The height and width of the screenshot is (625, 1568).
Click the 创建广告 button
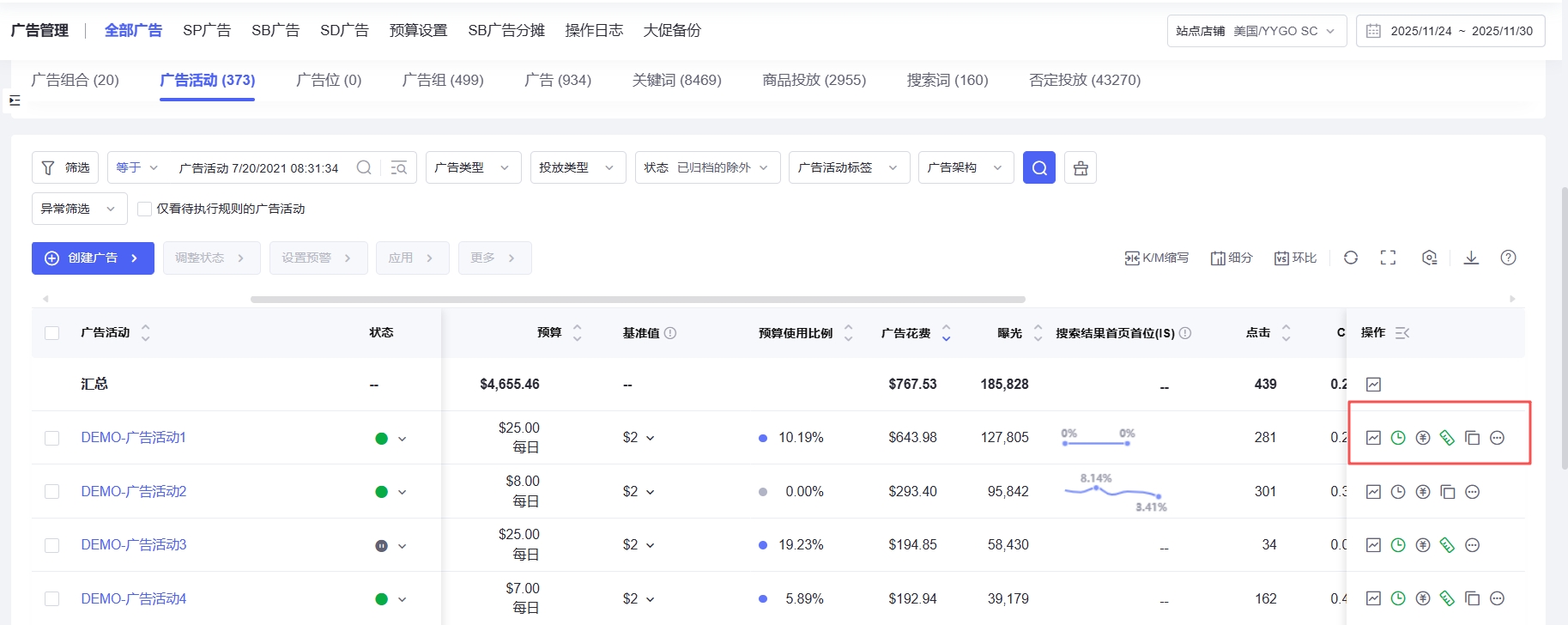click(93, 258)
